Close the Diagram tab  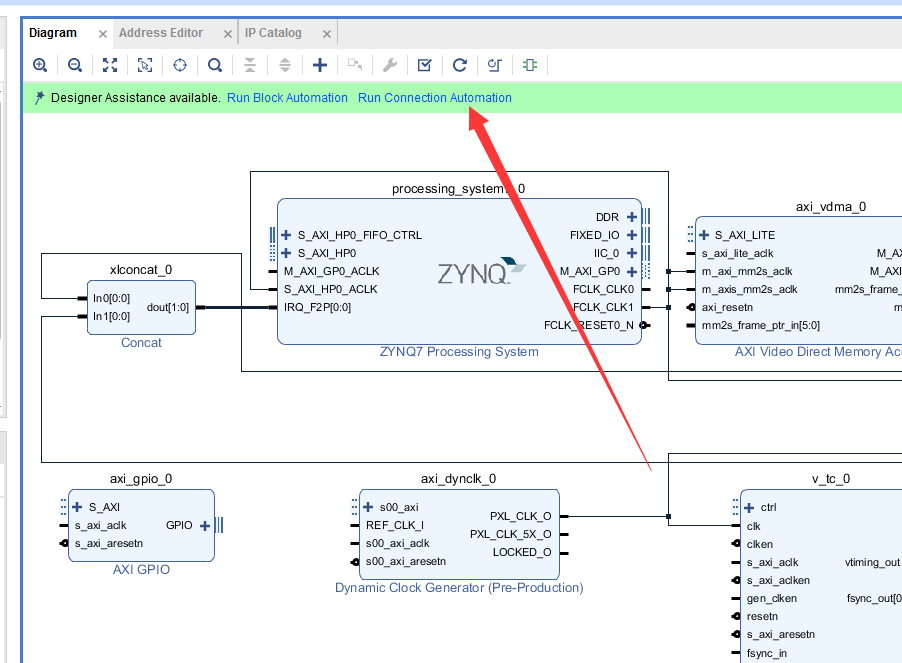(x=102, y=34)
